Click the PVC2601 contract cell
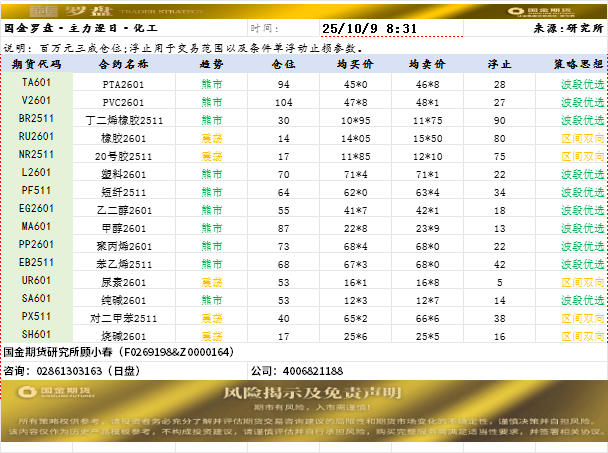This screenshot has width=608, height=453. coord(123,102)
